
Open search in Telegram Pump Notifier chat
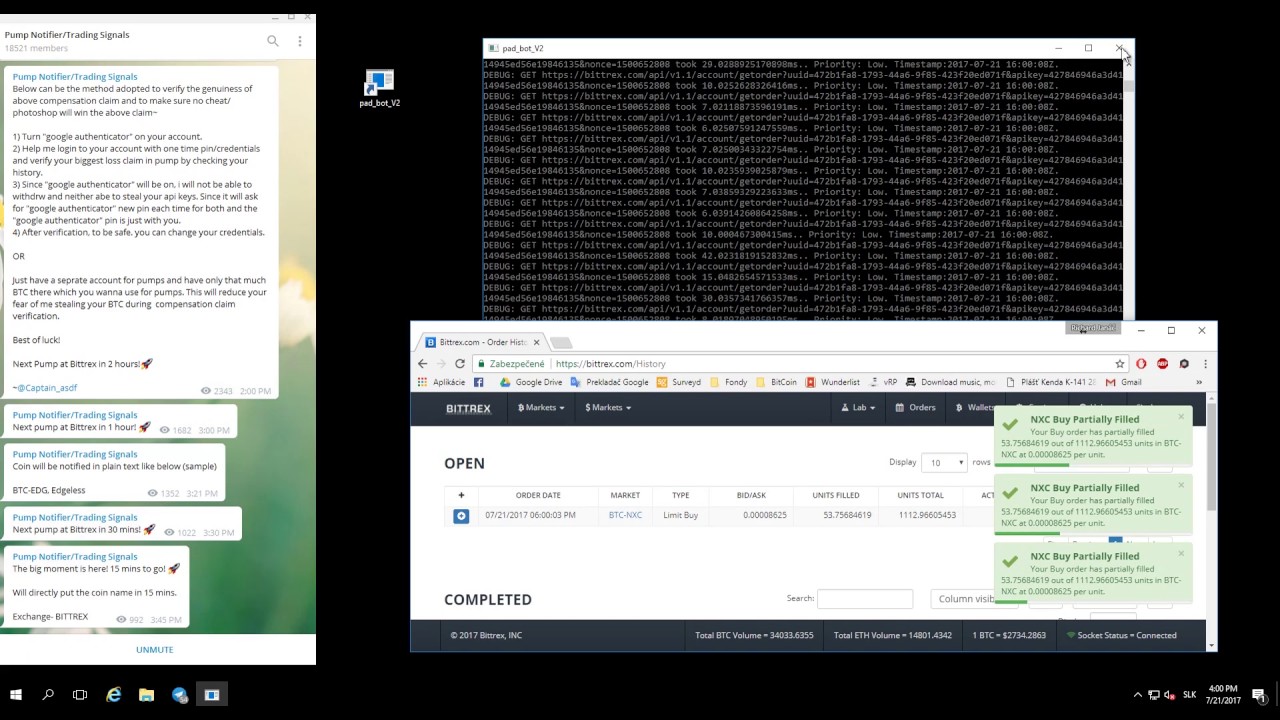tap(273, 41)
